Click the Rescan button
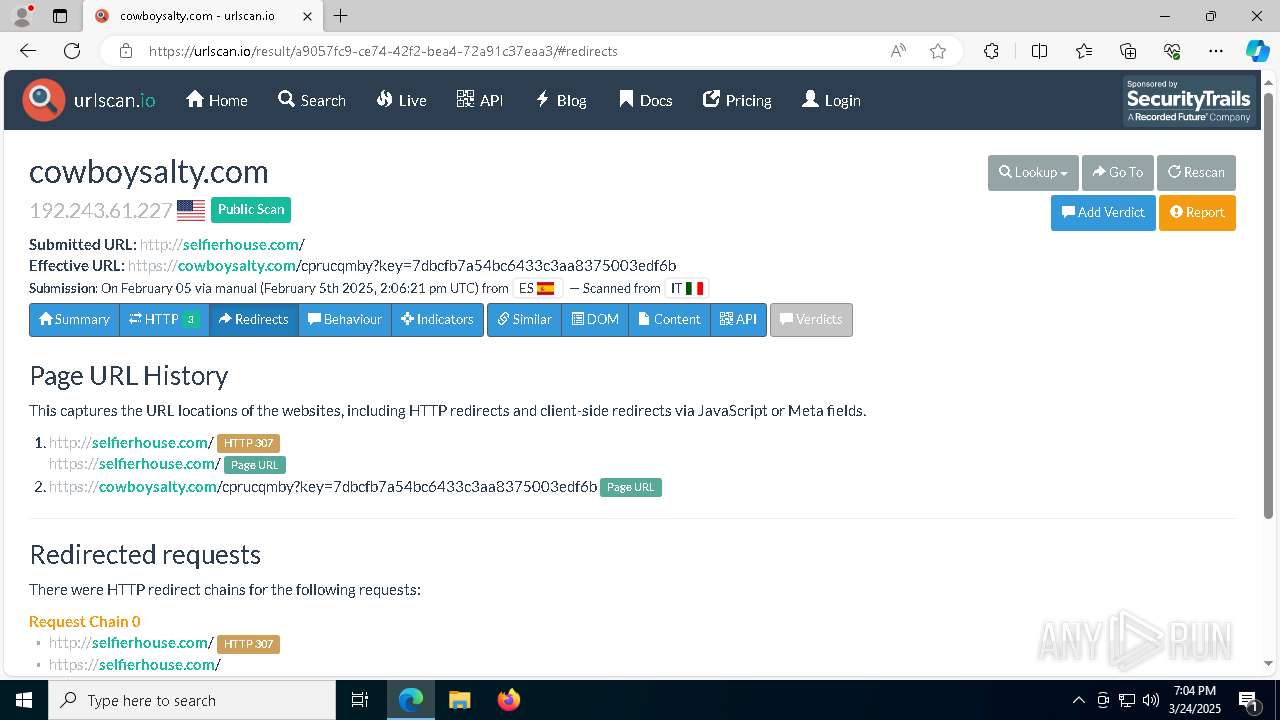Screen dimensions: 1280x720 pos(1196,172)
